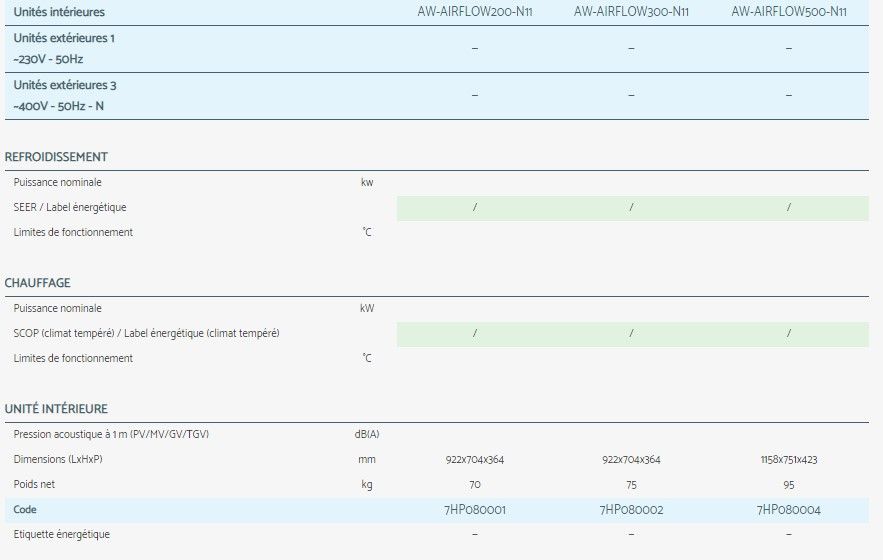The height and width of the screenshot is (560, 883).
Task: Click 'Puissance nominale' under CHAUFFAGE
Action: pos(57,308)
